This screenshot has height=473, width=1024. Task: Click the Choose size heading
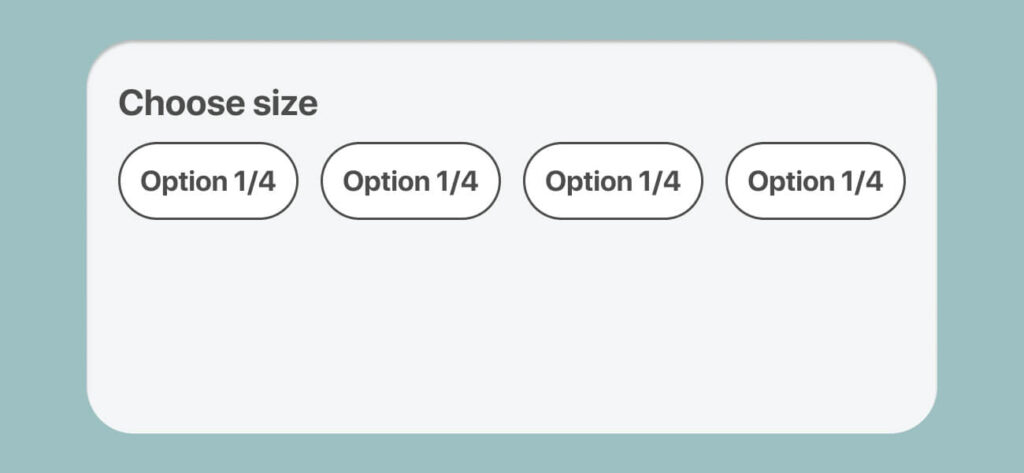[218, 103]
